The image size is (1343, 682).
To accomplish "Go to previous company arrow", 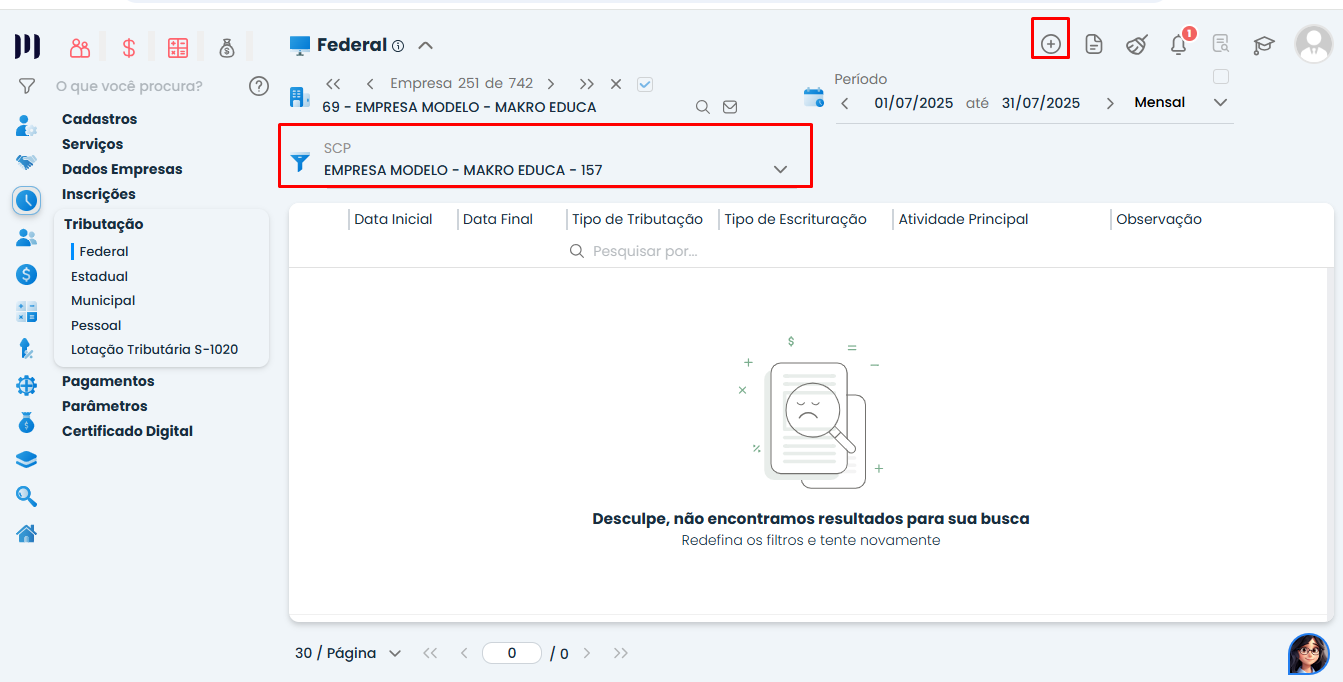I will coord(370,84).
